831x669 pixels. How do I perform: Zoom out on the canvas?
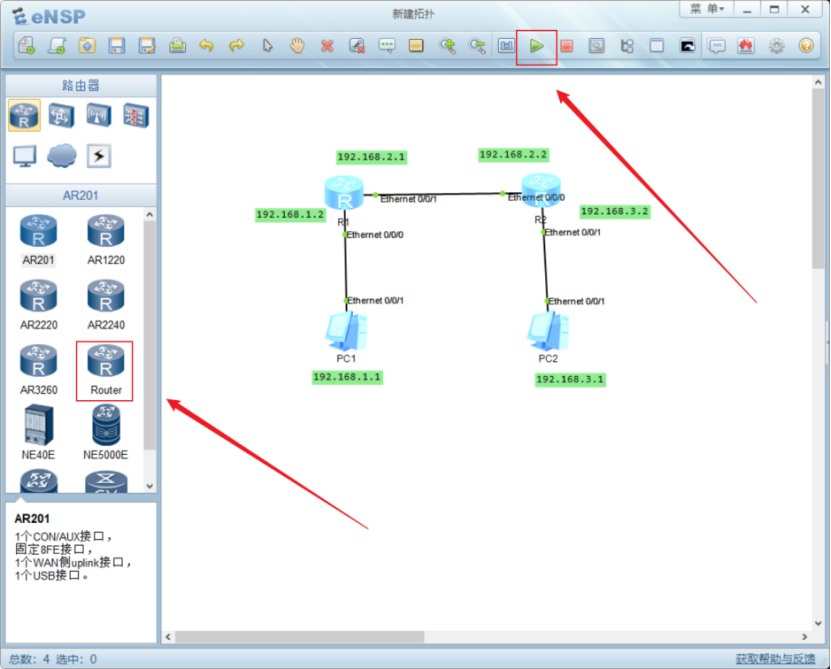coord(477,46)
